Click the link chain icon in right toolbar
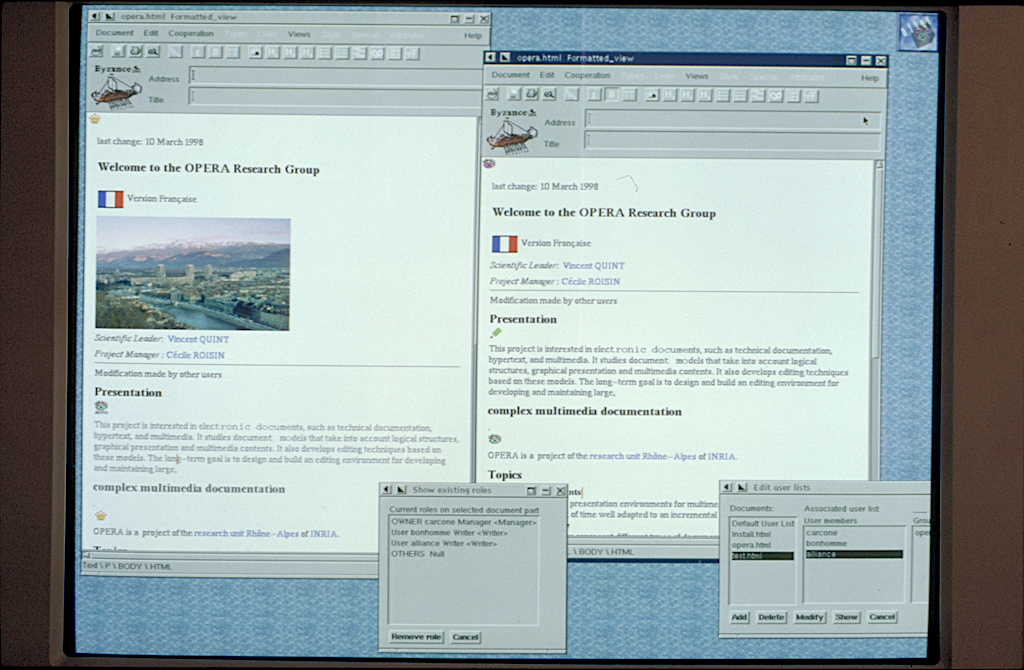The height and width of the screenshot is (670, 1024). point(774,95)
